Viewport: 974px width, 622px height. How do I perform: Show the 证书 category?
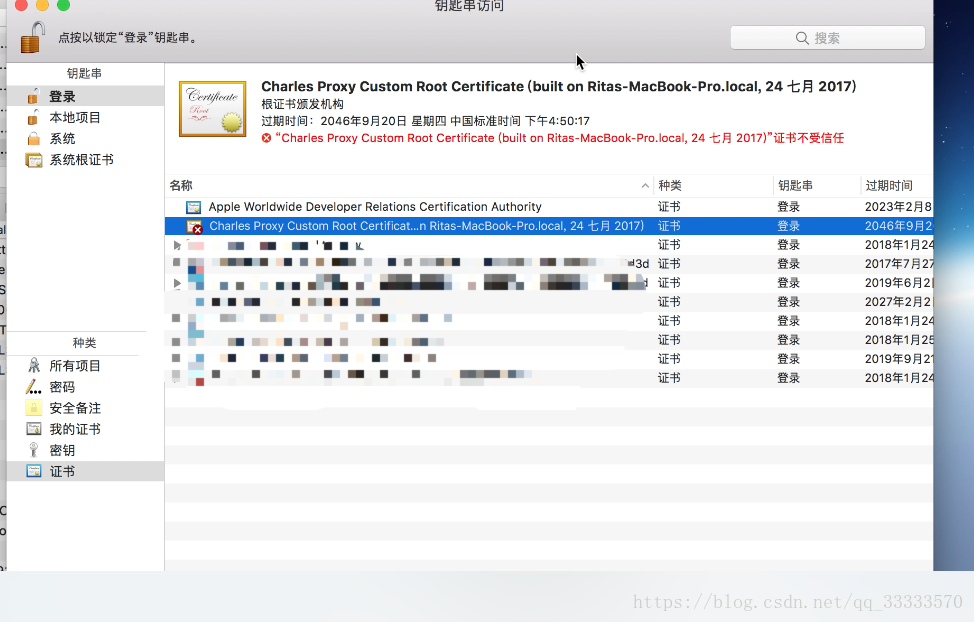(85, 471)
